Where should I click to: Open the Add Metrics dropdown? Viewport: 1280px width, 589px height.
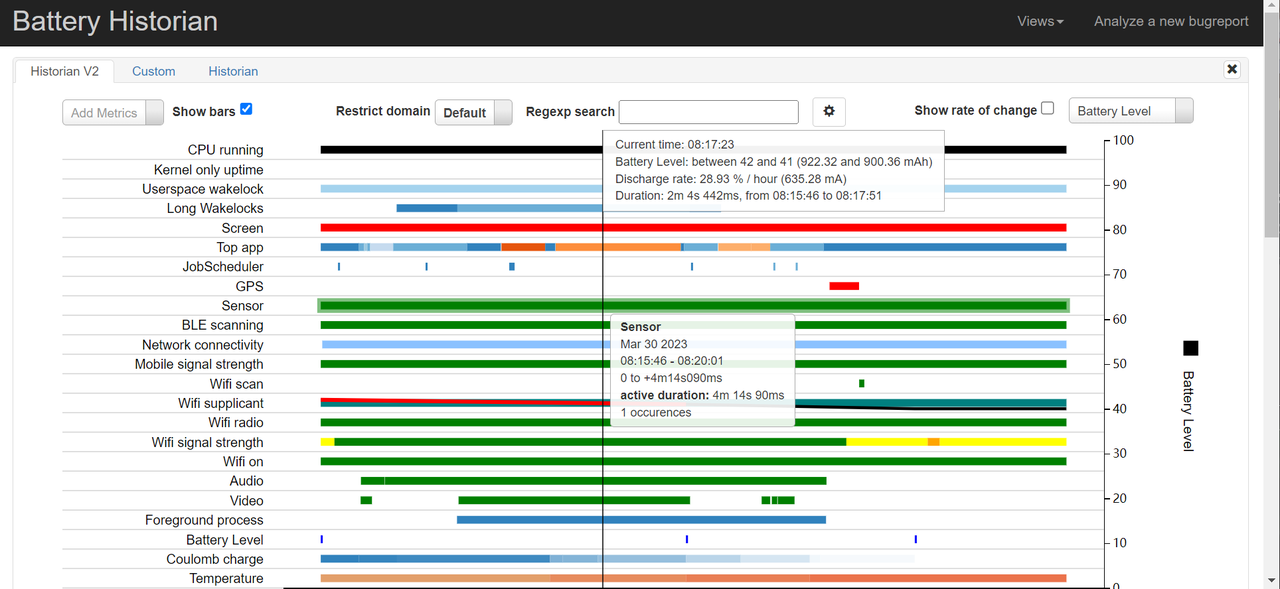click(113, 112)
